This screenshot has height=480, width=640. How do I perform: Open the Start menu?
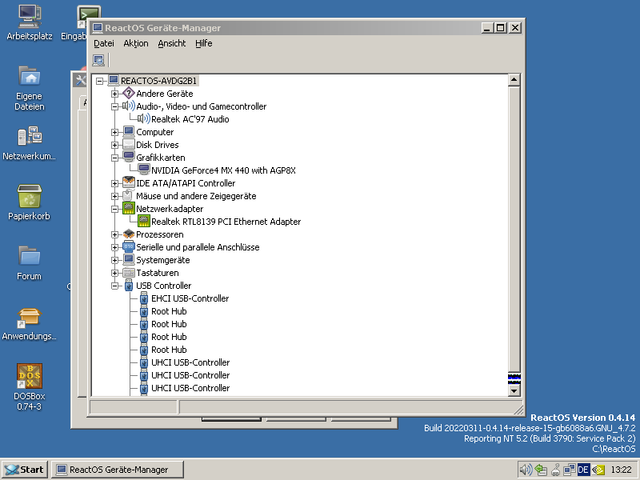[24, 469]
